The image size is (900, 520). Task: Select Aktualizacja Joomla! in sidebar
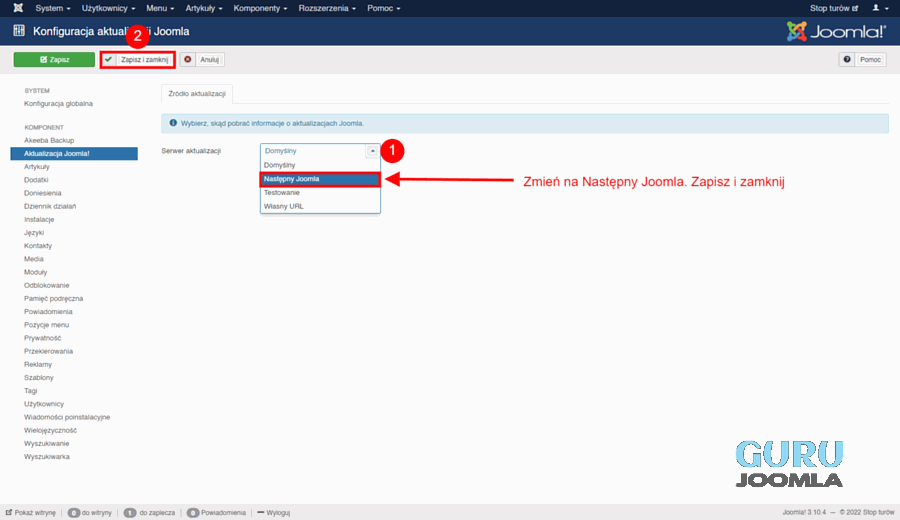tap(74, 153)
